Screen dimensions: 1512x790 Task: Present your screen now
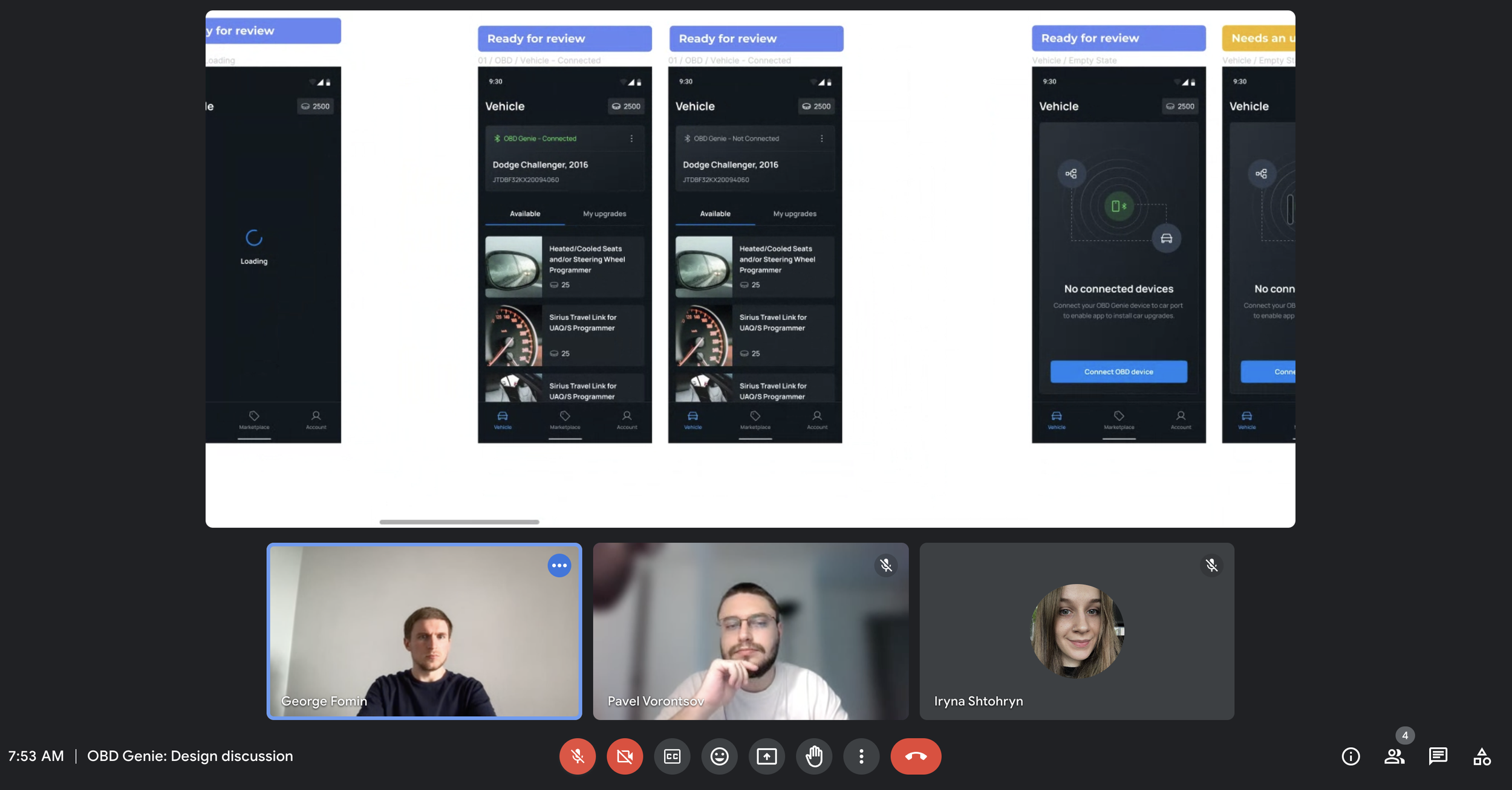[x=766, y=756]
